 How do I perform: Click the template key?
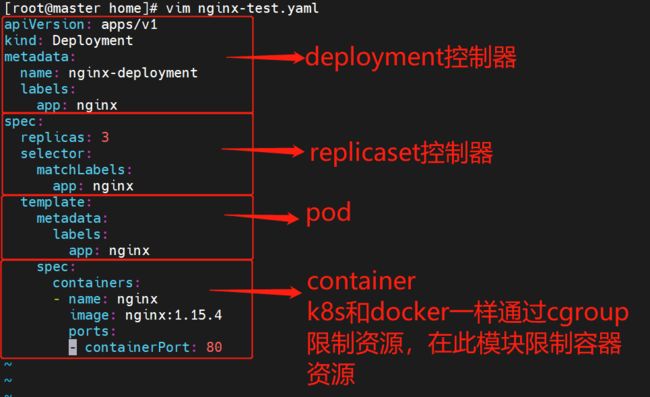coord(53,202)
